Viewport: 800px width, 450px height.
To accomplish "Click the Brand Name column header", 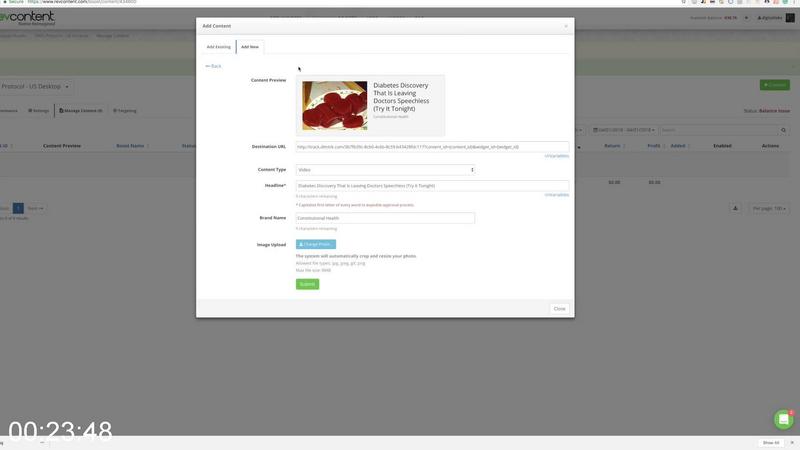I will 131,146.
